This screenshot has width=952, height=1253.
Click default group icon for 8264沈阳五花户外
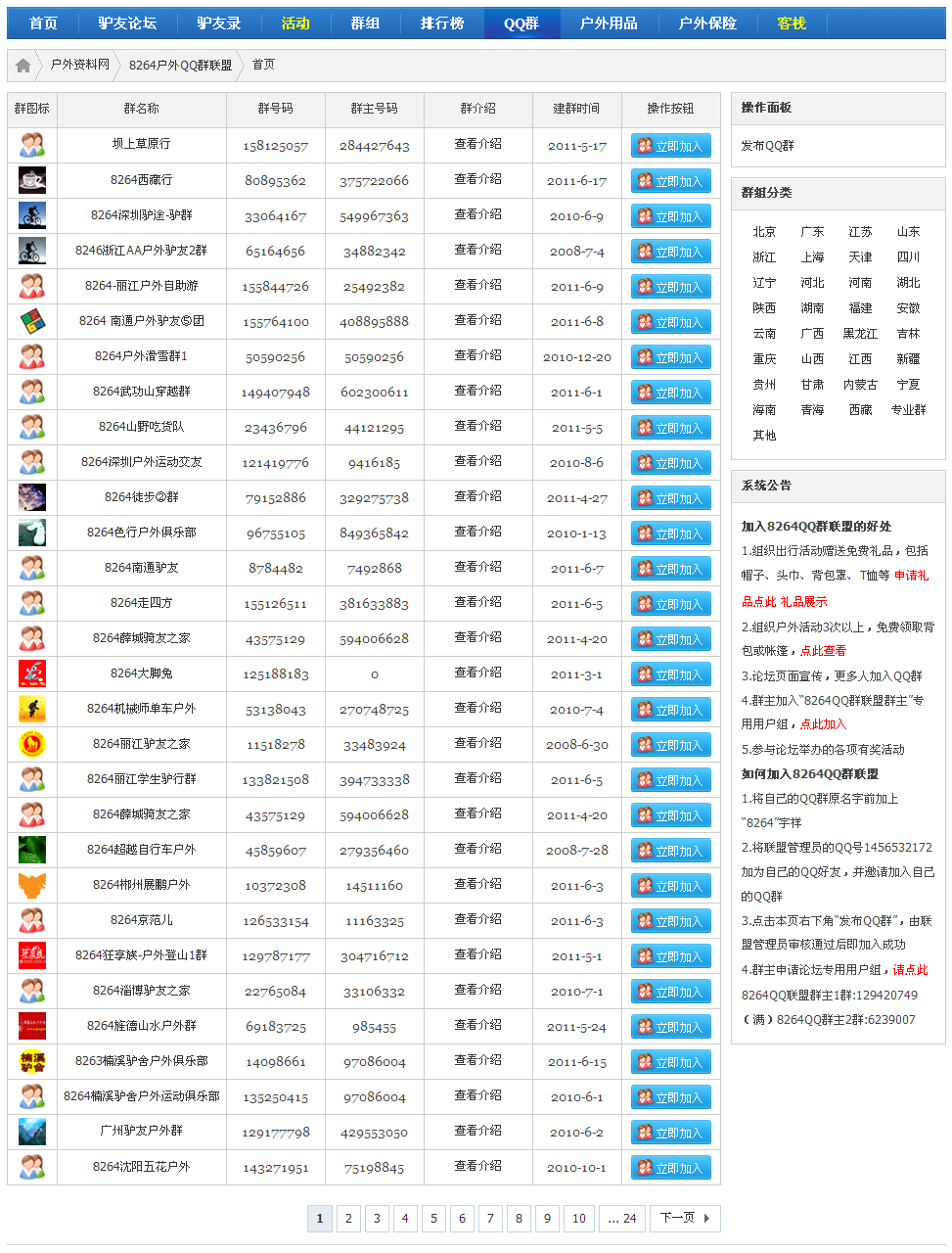(x=32, y=1167)
